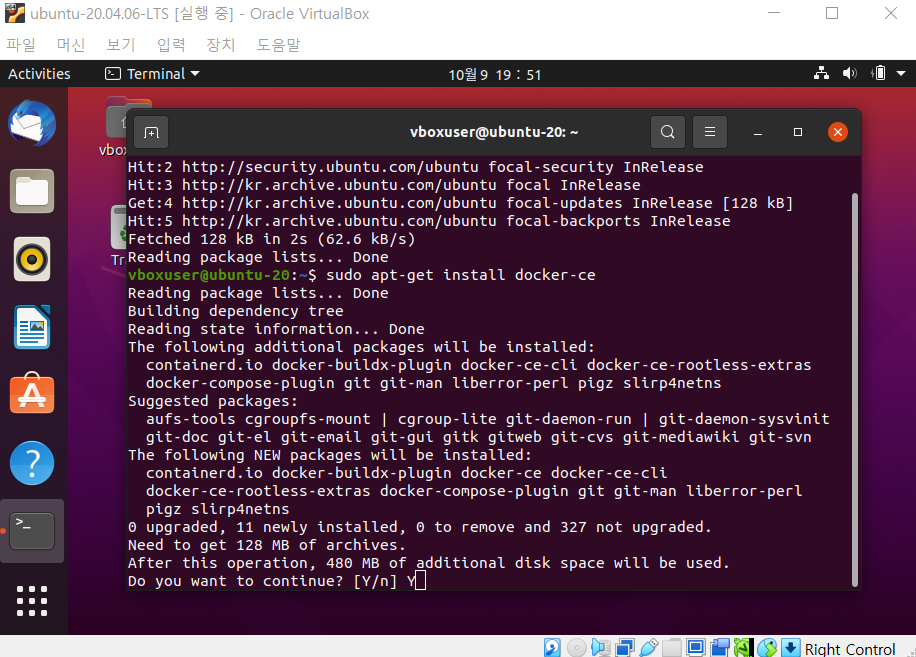Image resolution: width=916 pixels, height=657 pixels.
Task: Click the '0 upgraded, 11 newly installed' line
Action: coord(419,527)
